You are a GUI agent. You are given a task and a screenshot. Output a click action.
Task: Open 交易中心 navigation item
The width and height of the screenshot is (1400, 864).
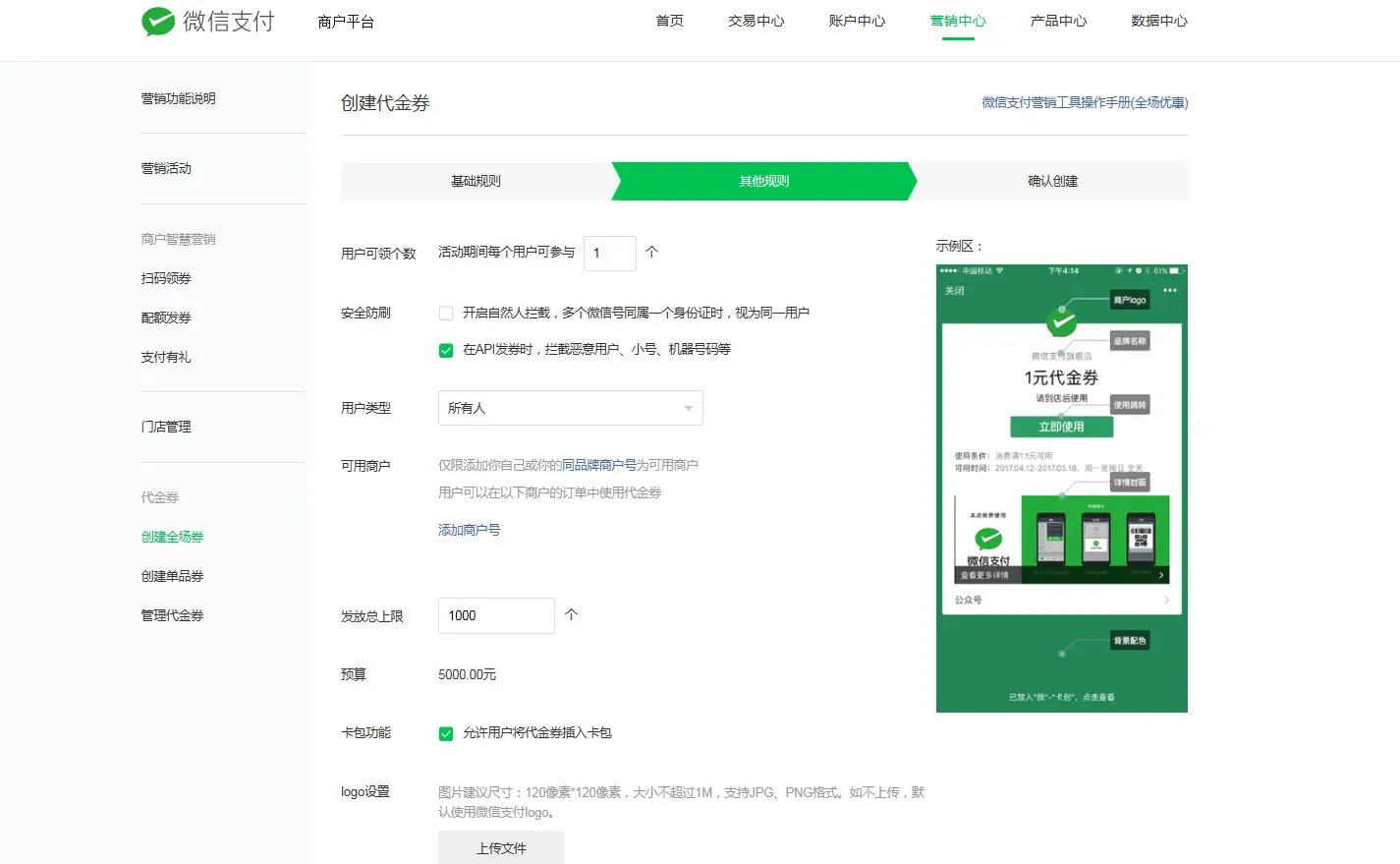click(x=756, y=21)
